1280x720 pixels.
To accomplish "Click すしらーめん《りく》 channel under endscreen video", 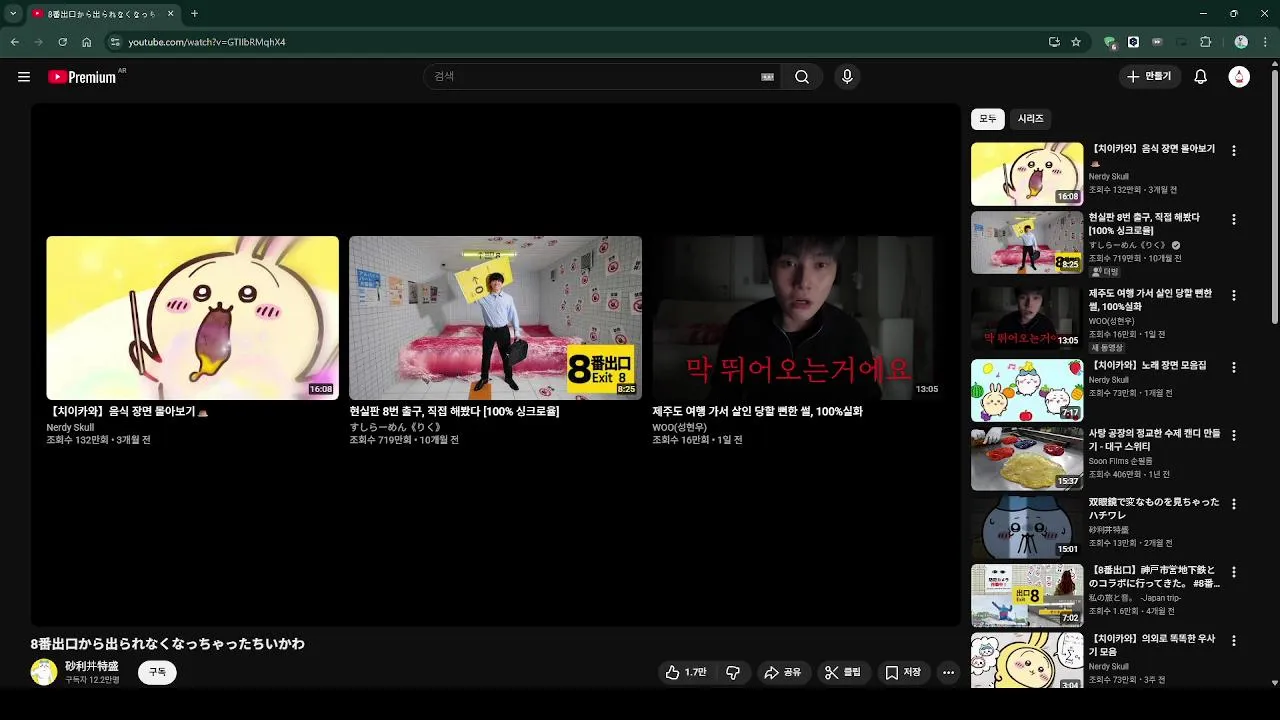I will tap(395, 428).
